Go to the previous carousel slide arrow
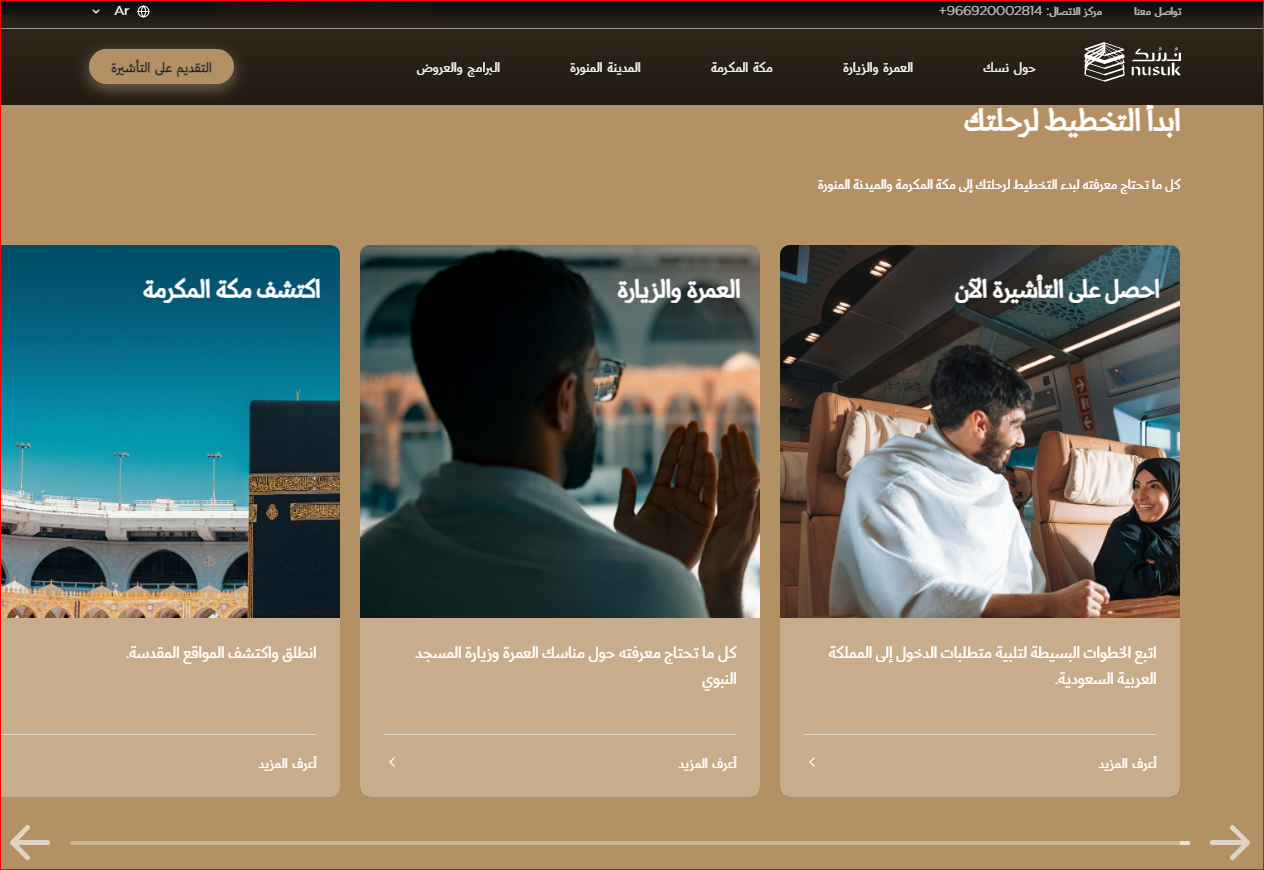The height and width of the screenshot is (870, 1264). point(30,842)
